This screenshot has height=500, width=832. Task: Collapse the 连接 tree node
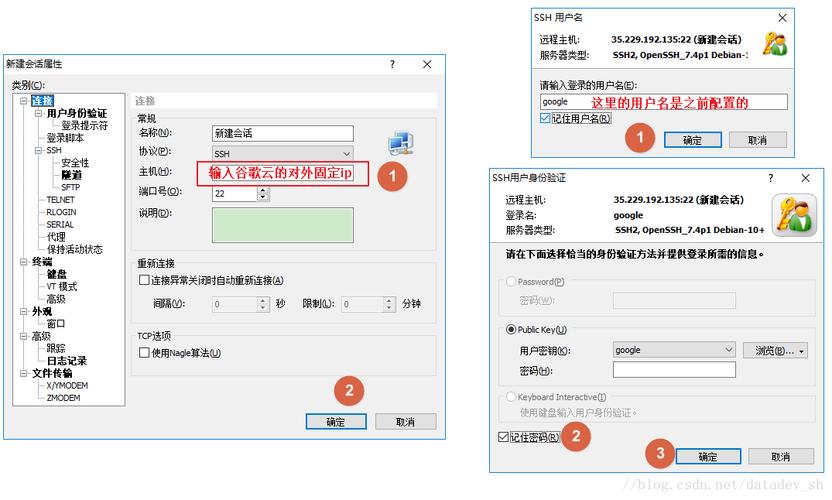(23, 100)
